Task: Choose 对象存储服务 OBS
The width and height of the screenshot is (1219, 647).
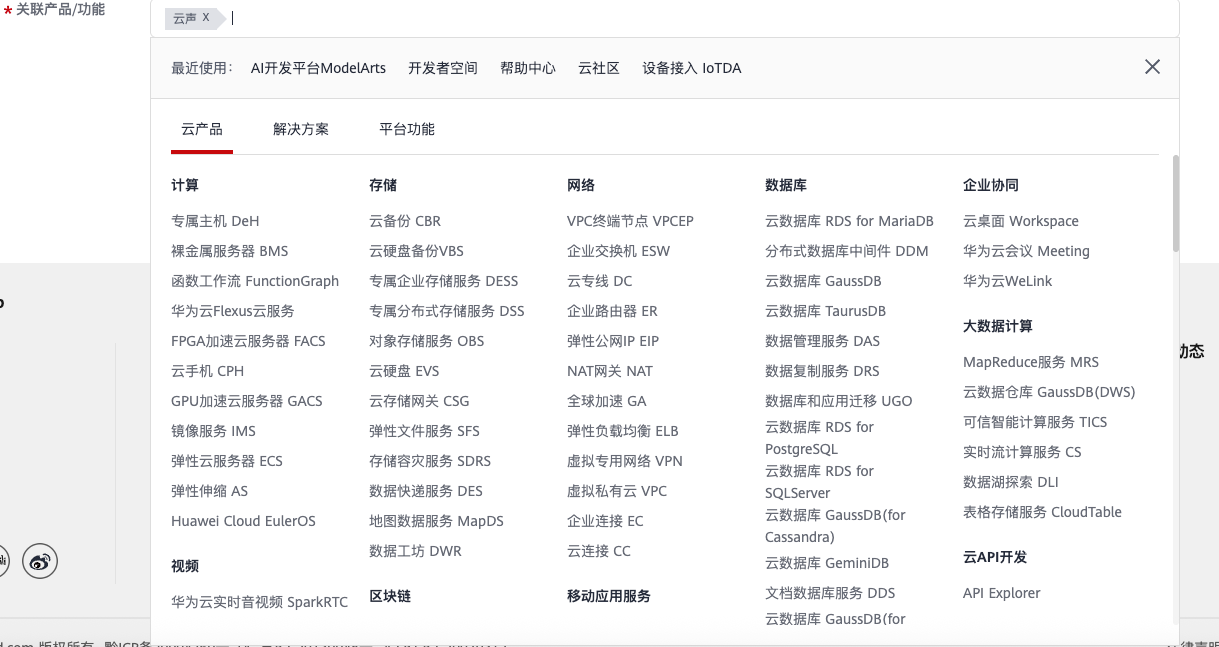Action: click(427, 341)
